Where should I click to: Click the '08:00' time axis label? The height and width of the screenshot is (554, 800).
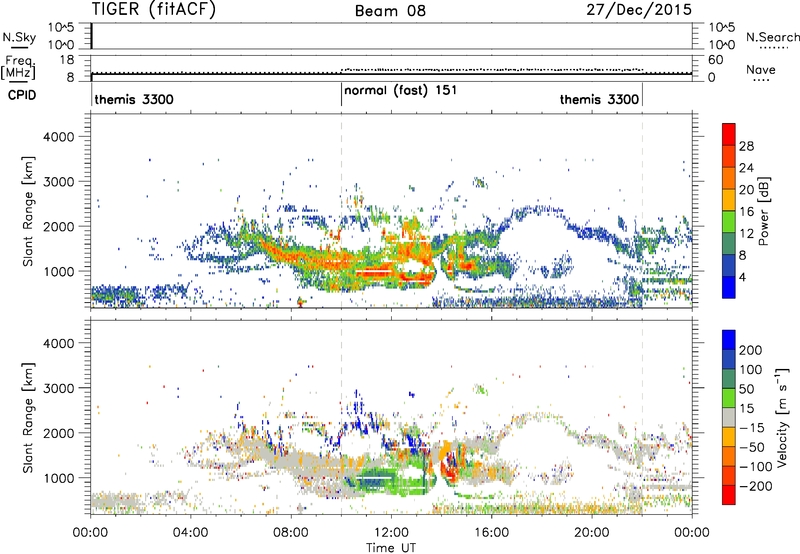click(291, 533)
